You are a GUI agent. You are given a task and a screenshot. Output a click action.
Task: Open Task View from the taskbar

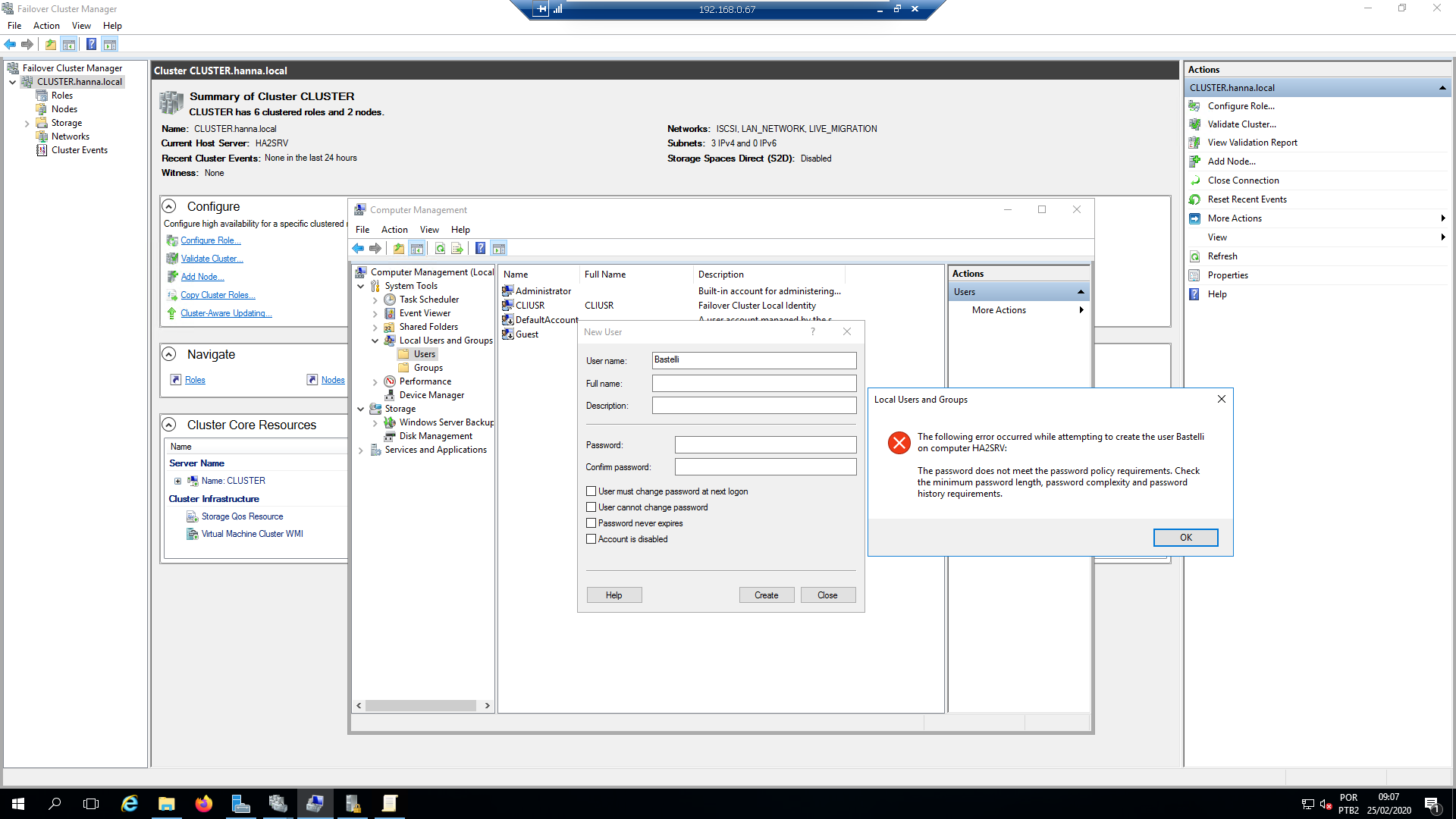91,804
